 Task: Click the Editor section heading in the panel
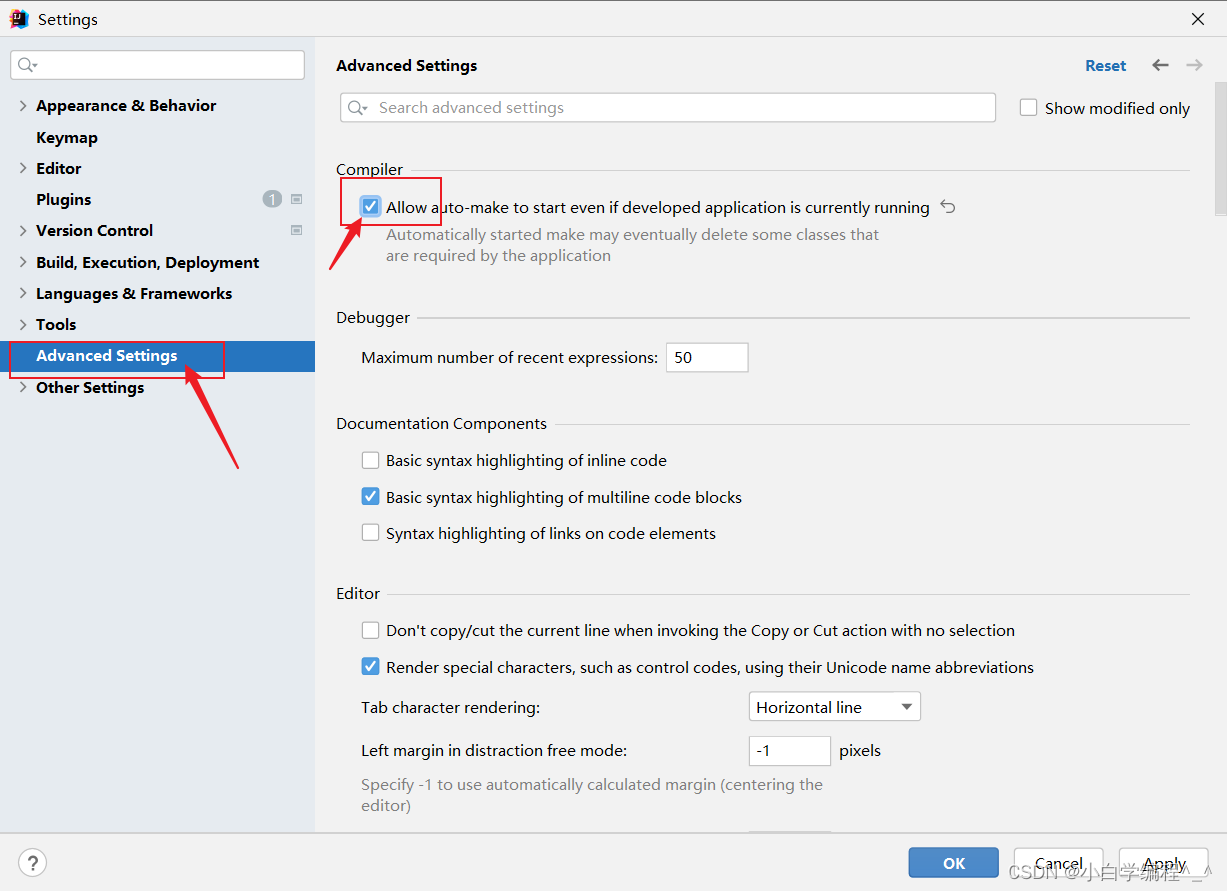click(358, 593)
